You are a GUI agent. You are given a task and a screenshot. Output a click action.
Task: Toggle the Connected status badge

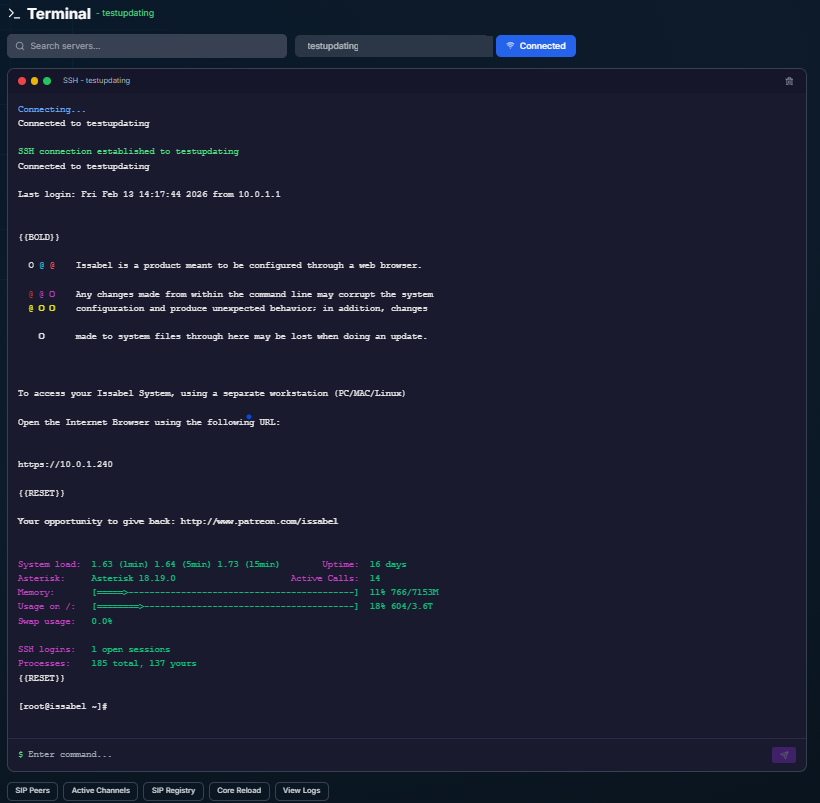(x=536, y=45)
